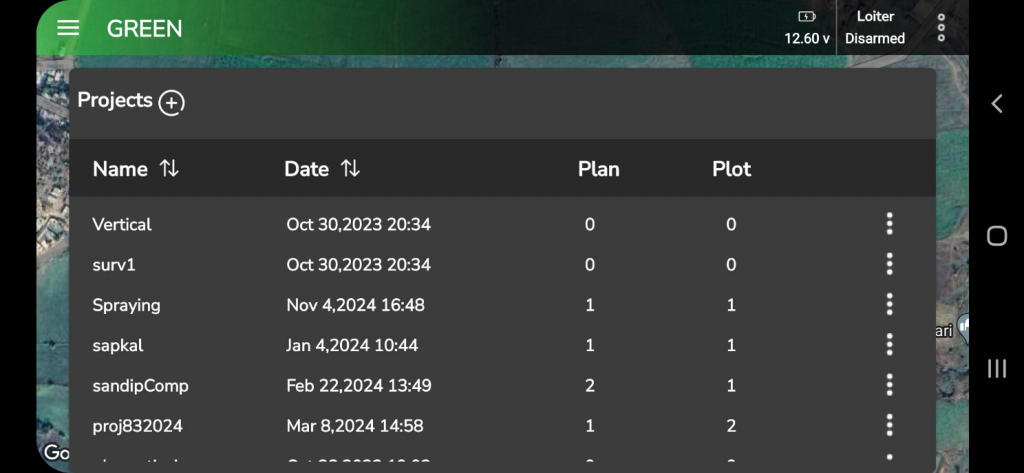Open options for Vertical project
The image size is (1024, 473).
(889, 224)
